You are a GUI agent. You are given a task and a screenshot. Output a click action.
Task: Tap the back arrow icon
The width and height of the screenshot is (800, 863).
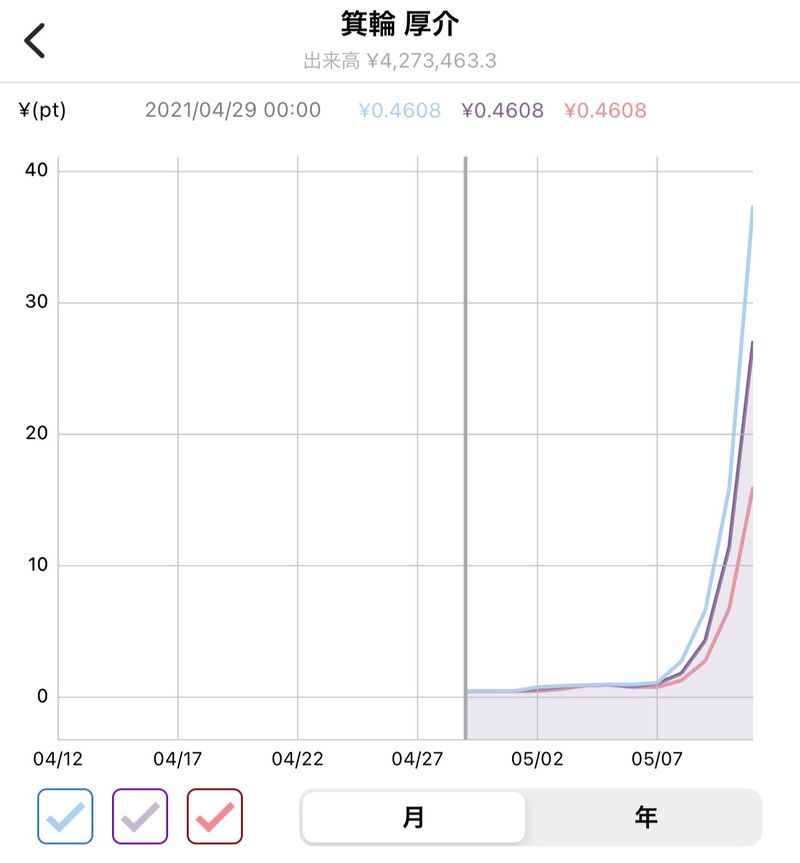point(35,42)
